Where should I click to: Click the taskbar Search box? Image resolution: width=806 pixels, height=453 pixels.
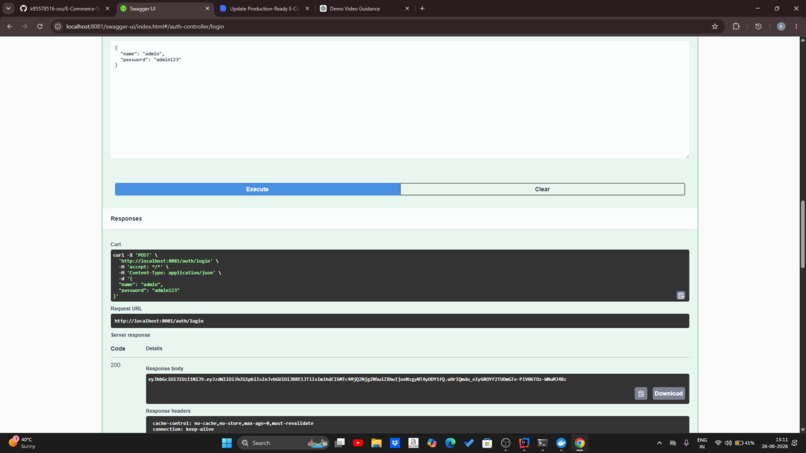(283, 443)
